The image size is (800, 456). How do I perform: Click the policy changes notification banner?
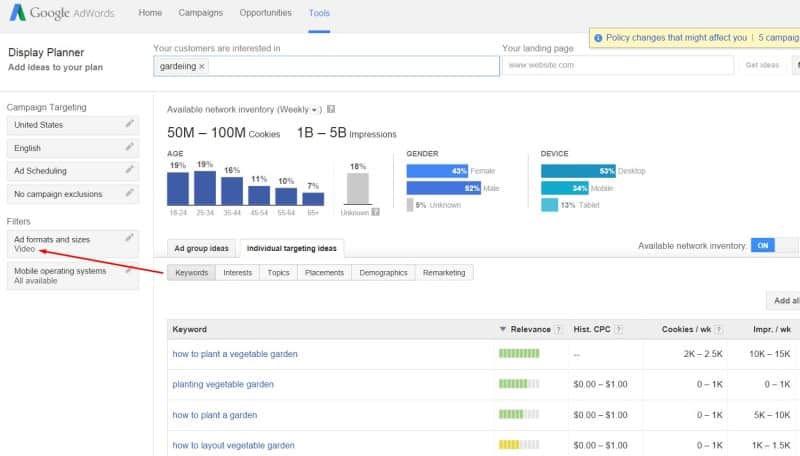(x=694, y=38)
